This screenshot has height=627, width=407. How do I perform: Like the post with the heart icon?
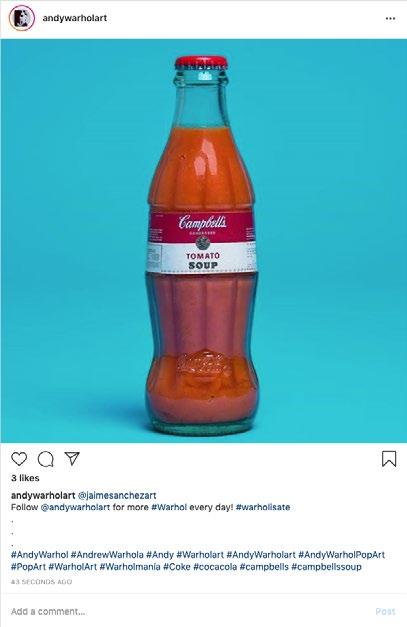(19, 459)
